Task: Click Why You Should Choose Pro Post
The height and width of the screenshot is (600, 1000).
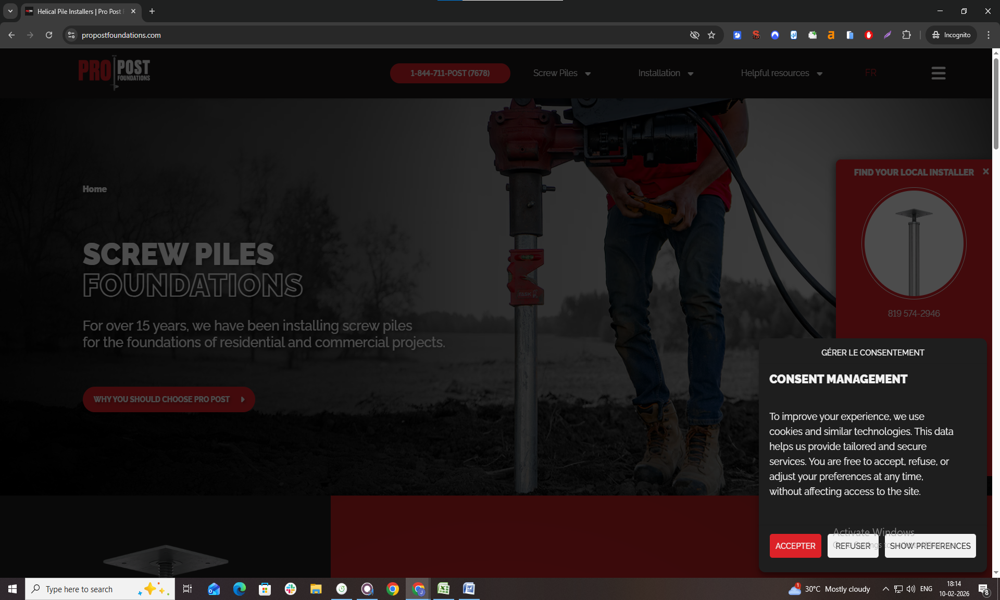Action: tap(168, 399)
